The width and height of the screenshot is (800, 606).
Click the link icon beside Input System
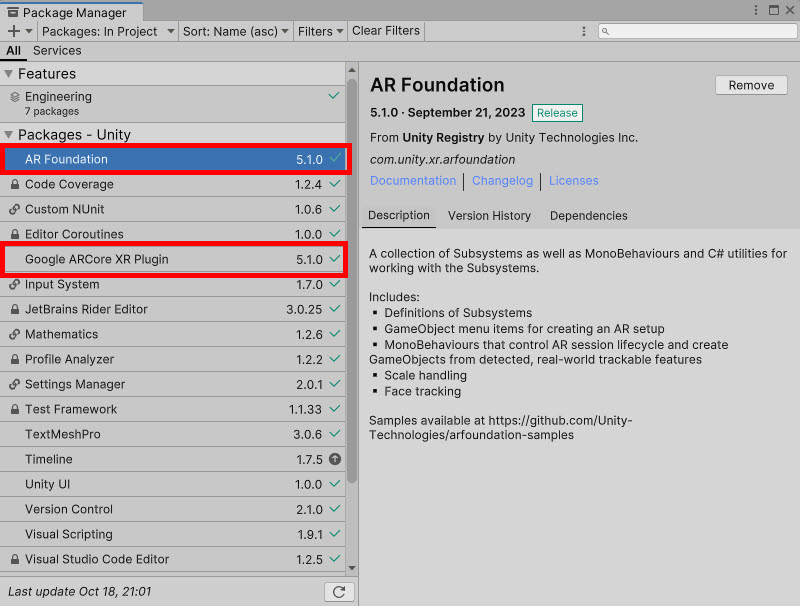tap(15, 284)
